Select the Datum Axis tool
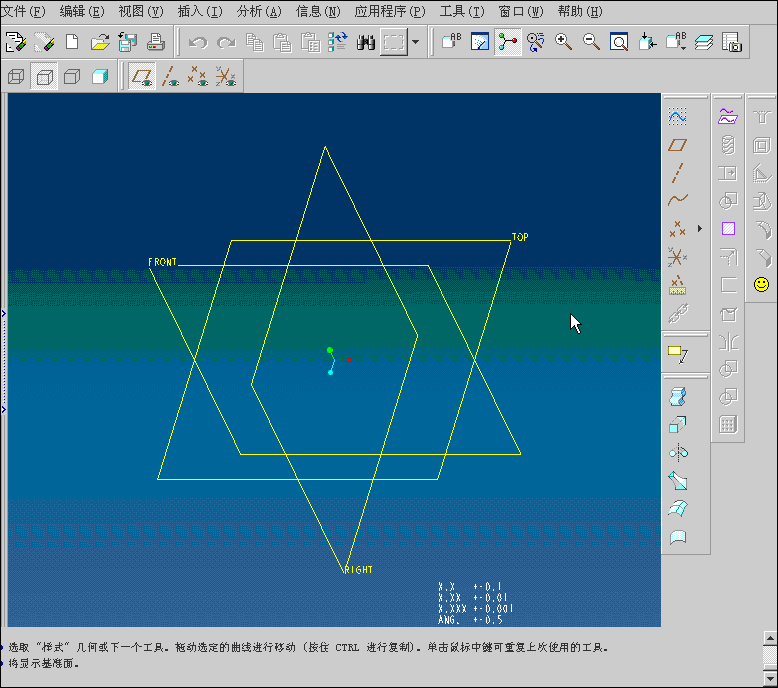 pos(677,173)
